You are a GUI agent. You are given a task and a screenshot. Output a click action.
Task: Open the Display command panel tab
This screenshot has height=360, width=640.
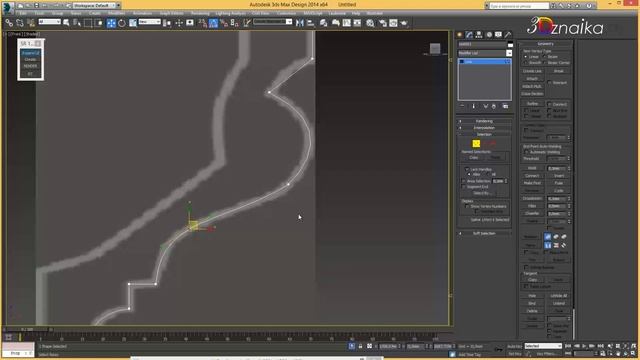(498, 35)
